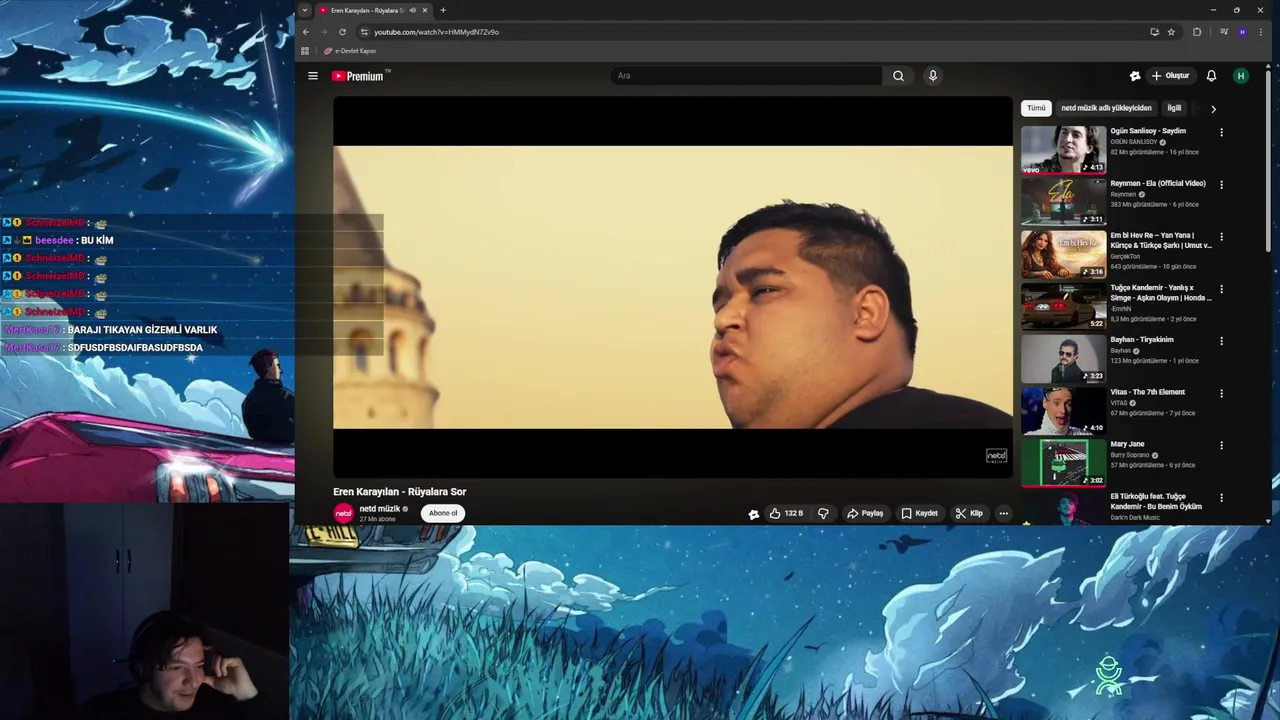
Task: Click the sparkle icon left of like button
Action: [x=754, y=514]
